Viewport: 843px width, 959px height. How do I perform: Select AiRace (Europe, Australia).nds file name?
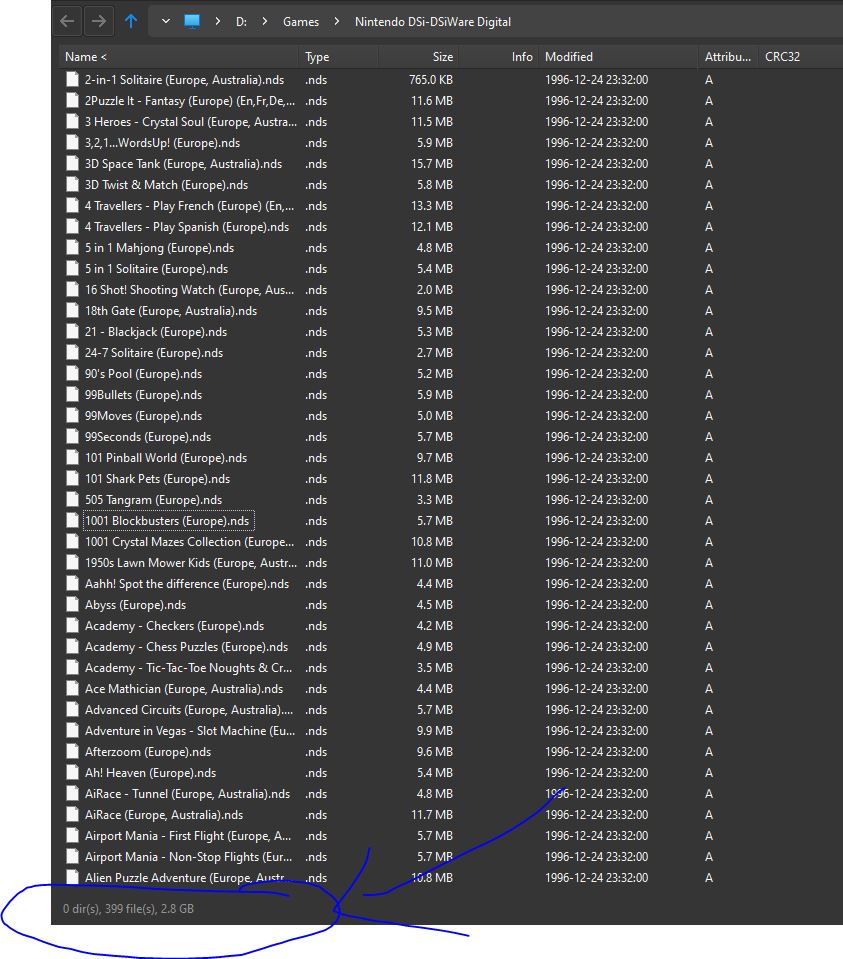pos(164,815)
